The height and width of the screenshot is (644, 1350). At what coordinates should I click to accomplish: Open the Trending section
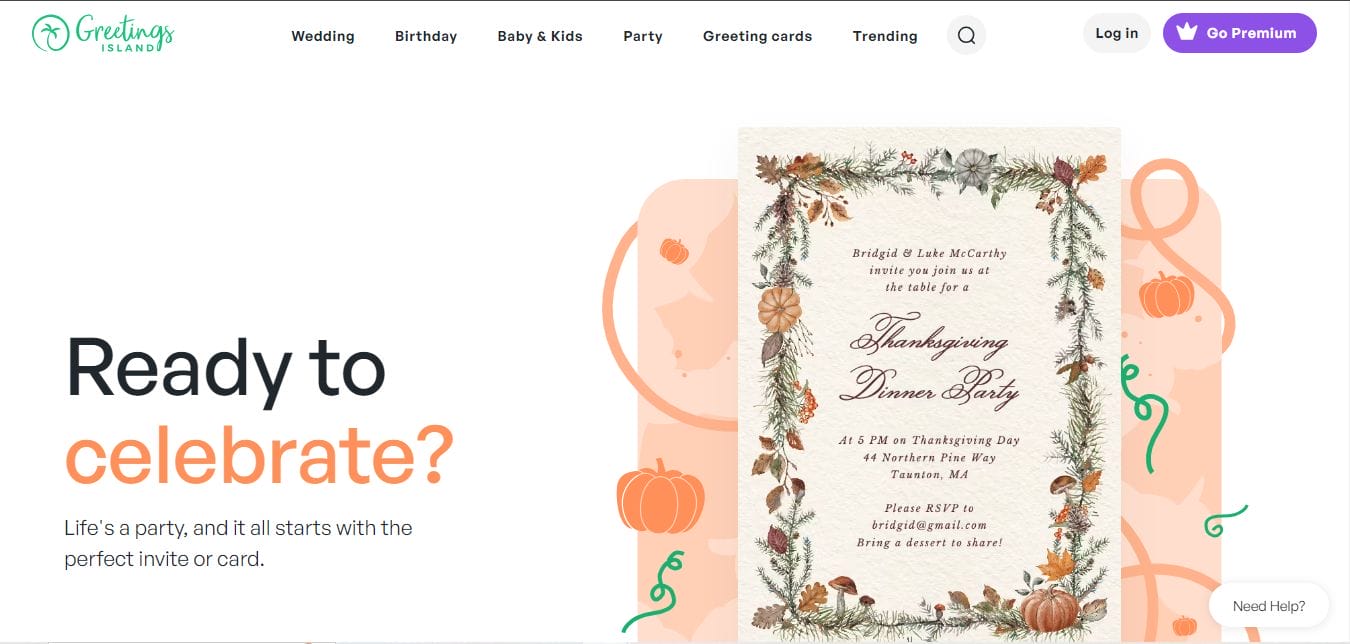pos(885,36)
